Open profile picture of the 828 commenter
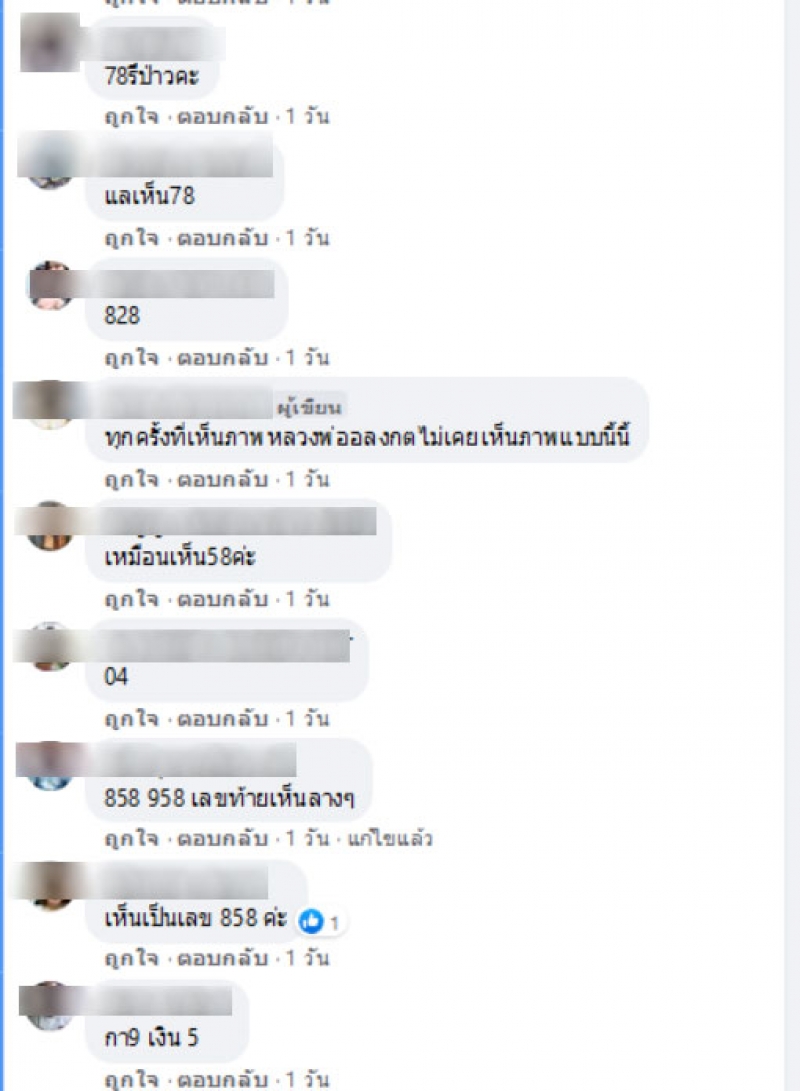 [x=49, y=285]
